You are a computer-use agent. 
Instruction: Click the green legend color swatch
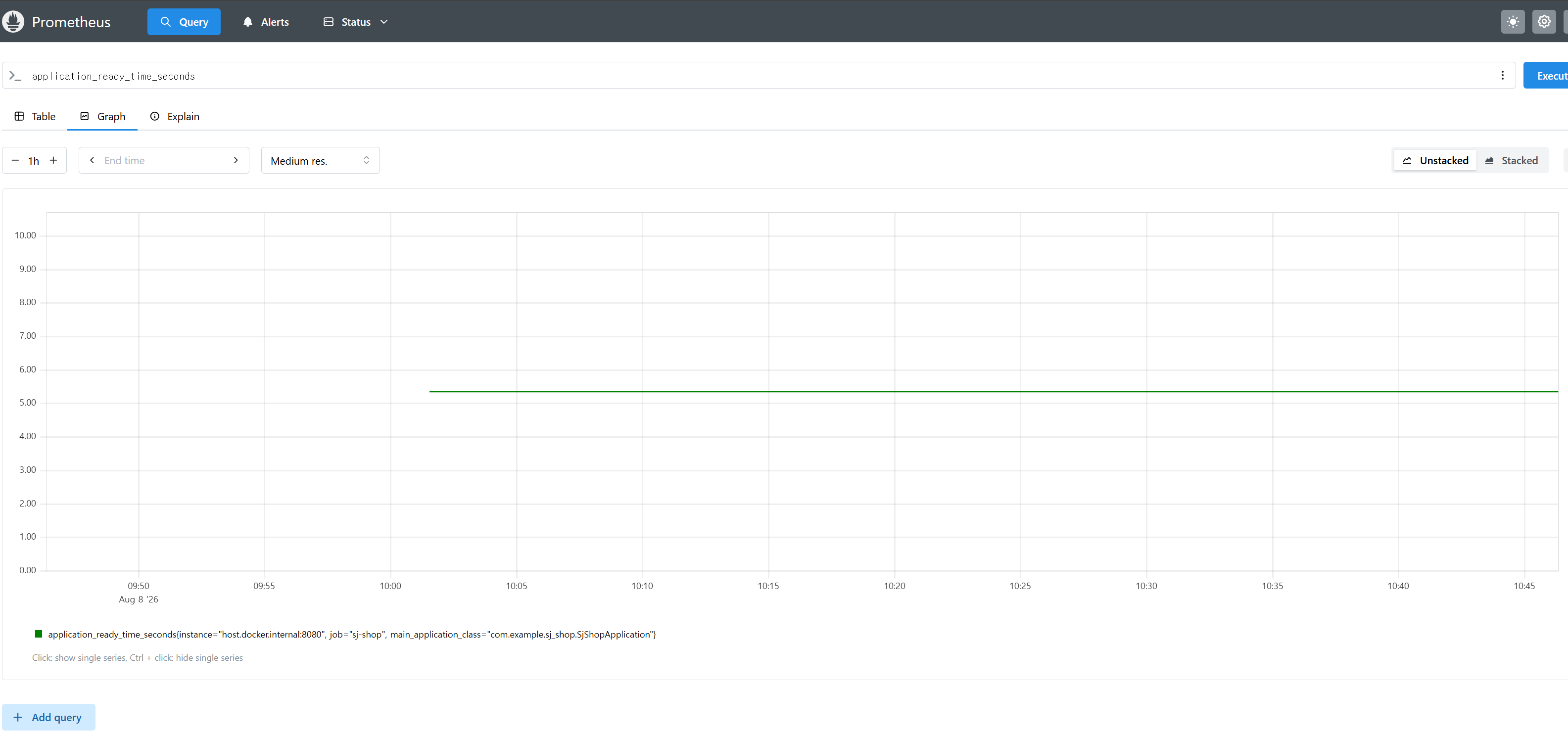pos(39,634)
